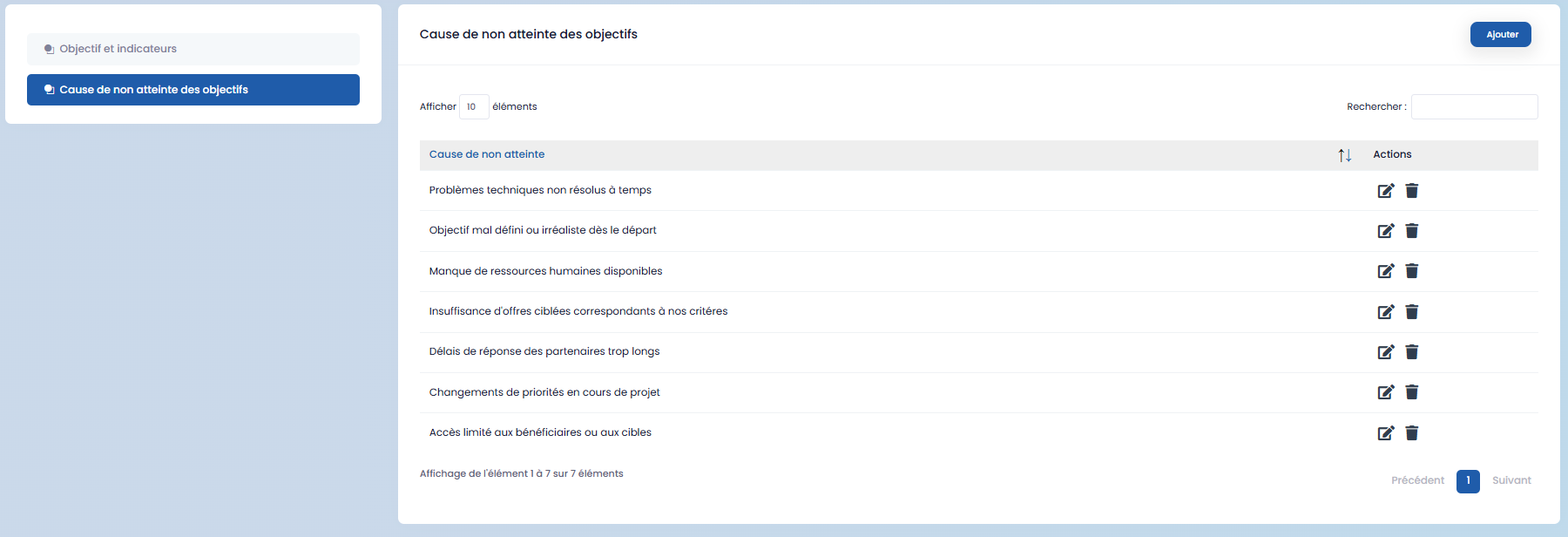Edit 'Objectif mal défini ou irréaliste' entry
1568x537 pixels.
coord(1385,231)
